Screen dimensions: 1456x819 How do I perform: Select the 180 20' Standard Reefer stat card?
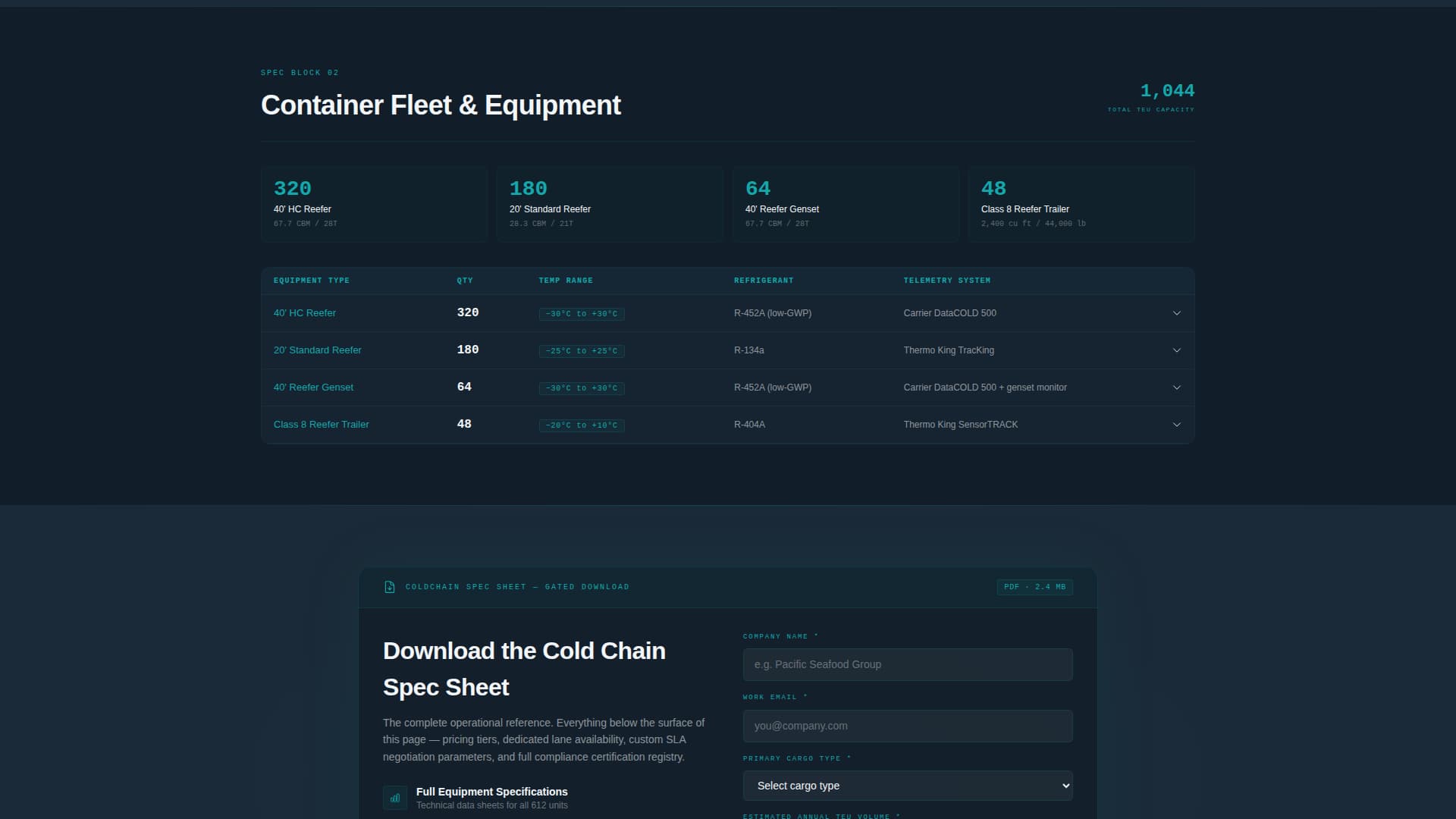pyautogui.click(x=610, y=204)
